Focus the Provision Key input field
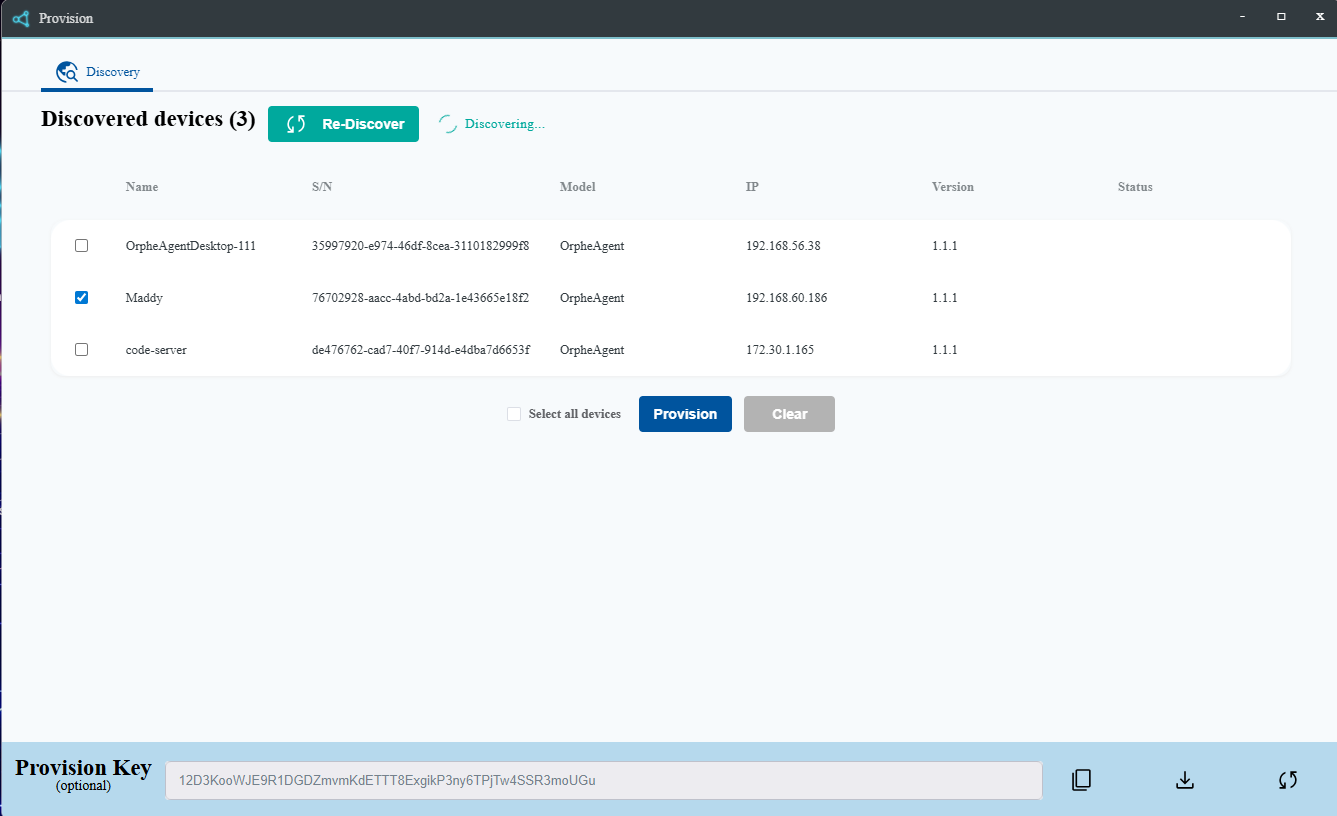 click(x=603, y=780)
